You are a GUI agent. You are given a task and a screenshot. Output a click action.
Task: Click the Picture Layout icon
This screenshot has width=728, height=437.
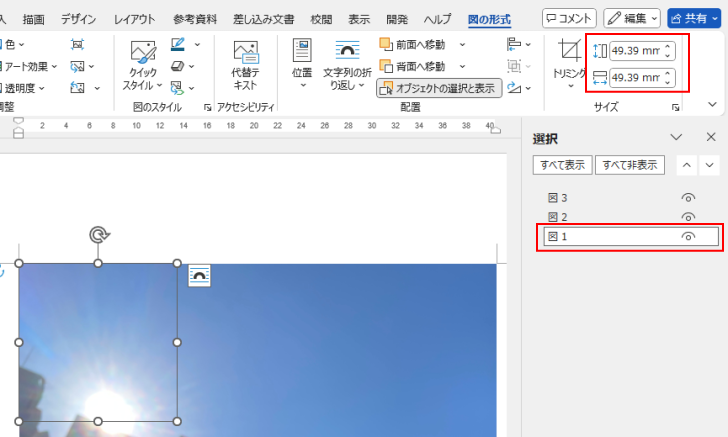click(176, 87)
